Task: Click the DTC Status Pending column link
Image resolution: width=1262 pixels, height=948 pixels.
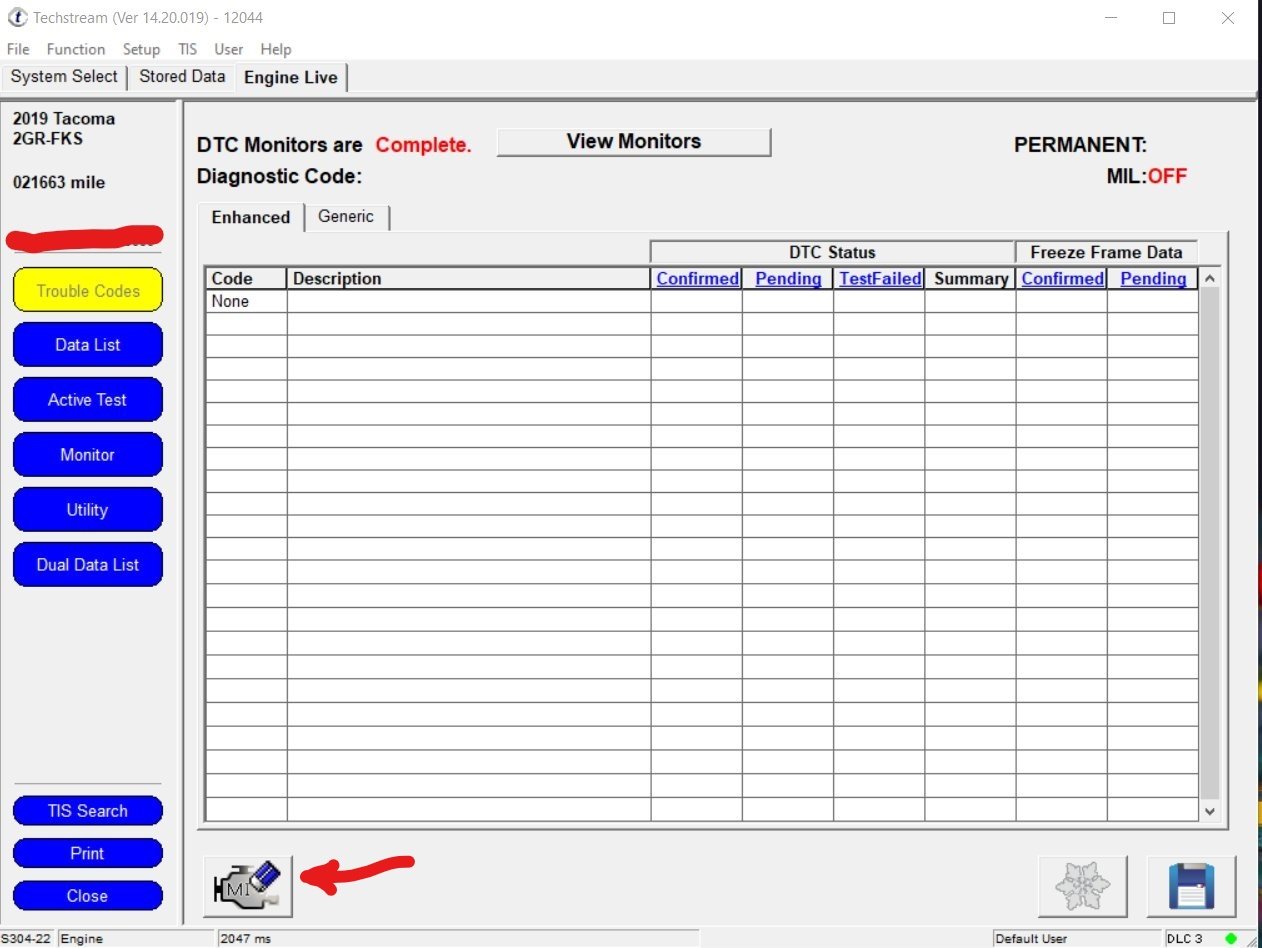Action: pos(788,279)
